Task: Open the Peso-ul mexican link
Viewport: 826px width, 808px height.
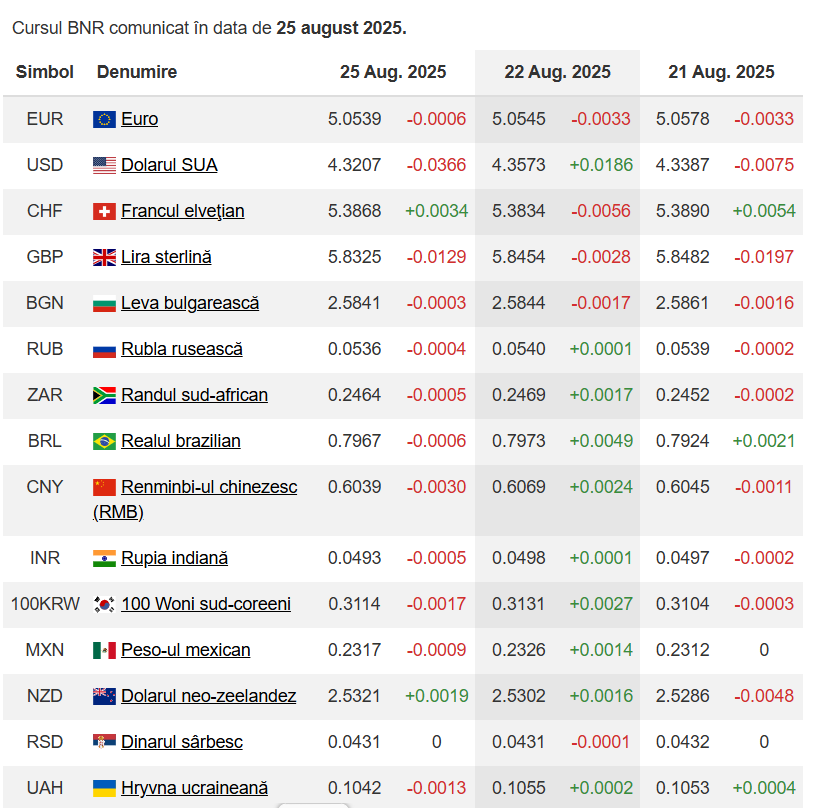Action: pyautogui.click(x=186, y=650)
